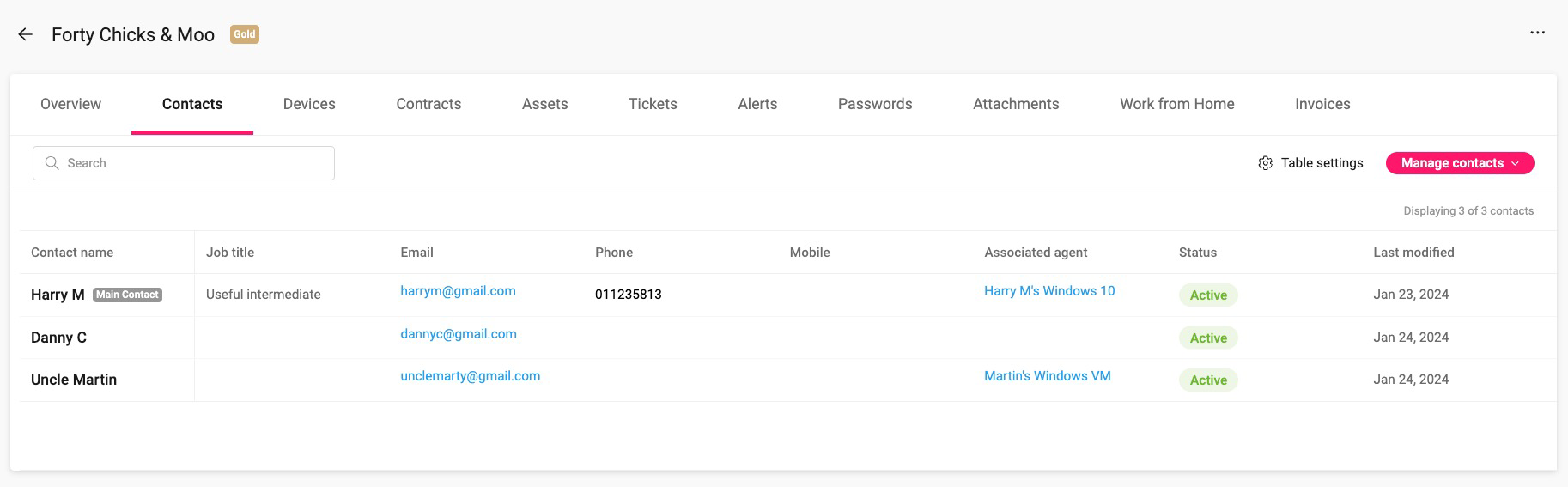Open Martin's Windows VM agent link
Image resolution: width=1568 pixels, height=487 pixels.
[1048, 376]
